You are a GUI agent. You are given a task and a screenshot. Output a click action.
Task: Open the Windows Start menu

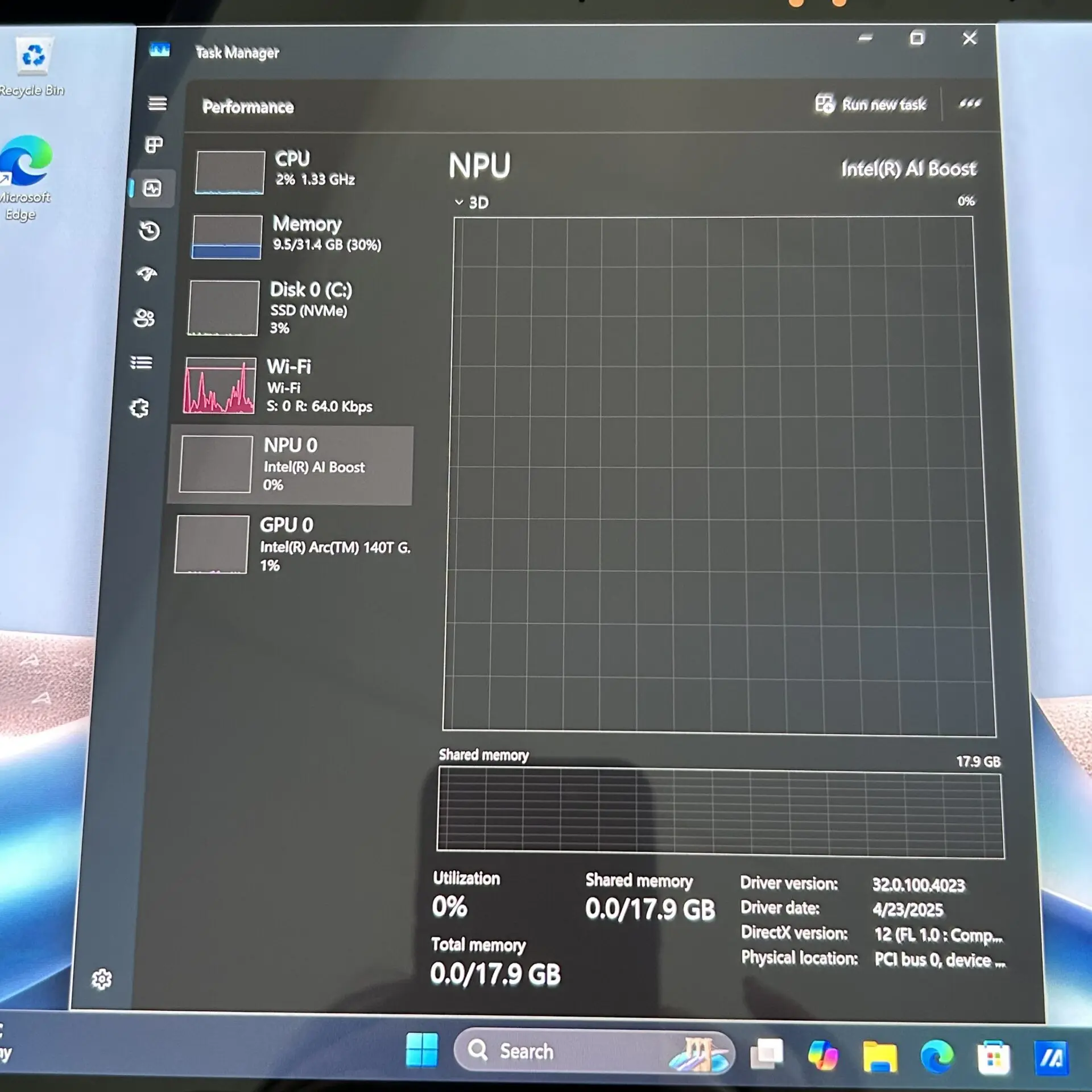pyautogui.click(x=422, y=1050)
